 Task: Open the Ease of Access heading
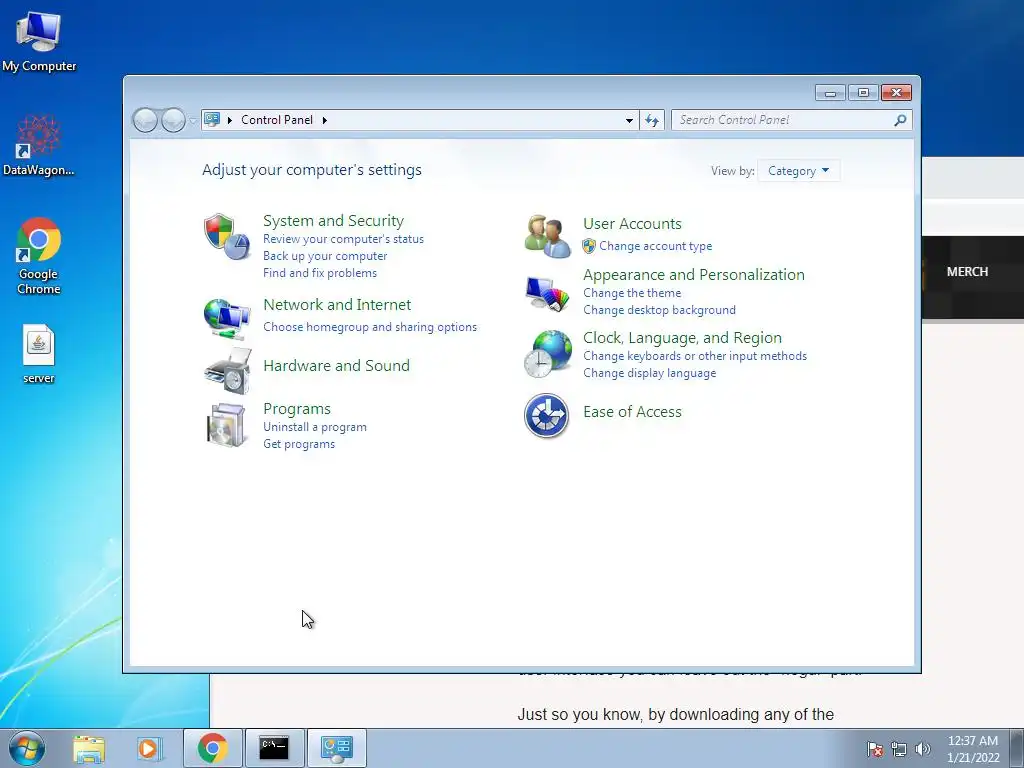[x=632, y=412]
